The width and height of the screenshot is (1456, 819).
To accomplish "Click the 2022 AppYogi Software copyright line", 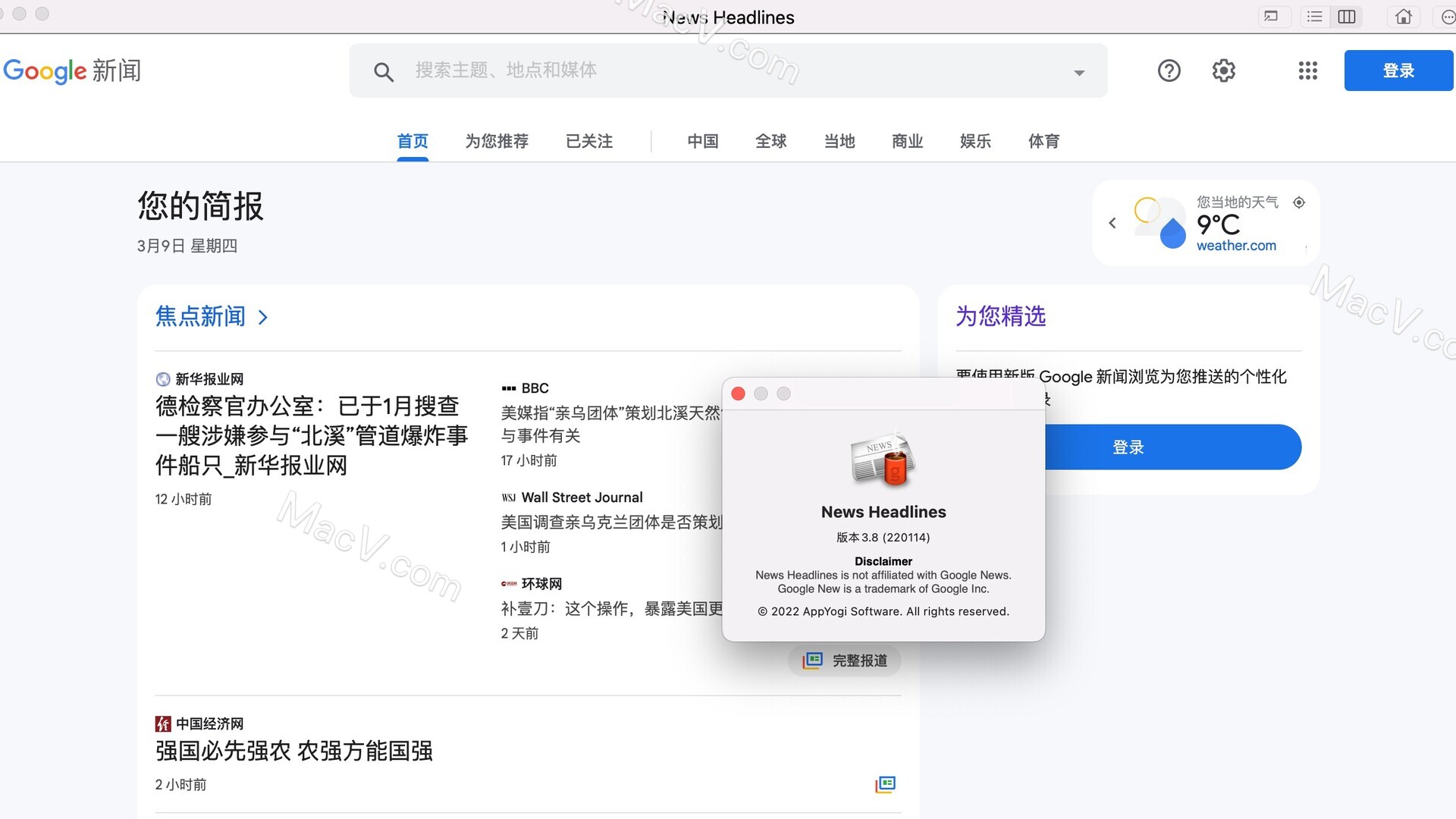I will [x=883, y=611].
